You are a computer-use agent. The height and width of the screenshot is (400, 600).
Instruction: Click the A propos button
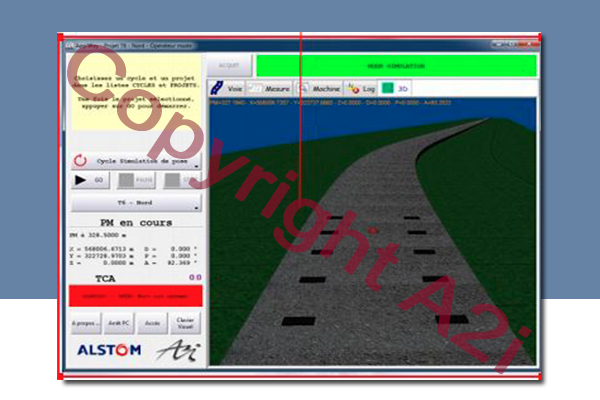[x=84, y=323]
